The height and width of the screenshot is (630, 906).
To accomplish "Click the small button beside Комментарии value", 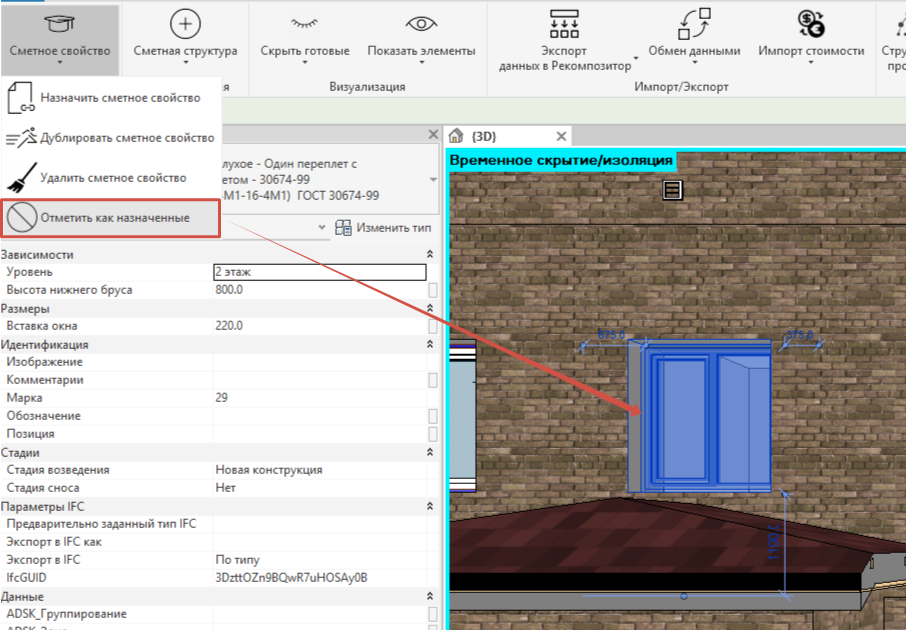I will tap(432, 380).
